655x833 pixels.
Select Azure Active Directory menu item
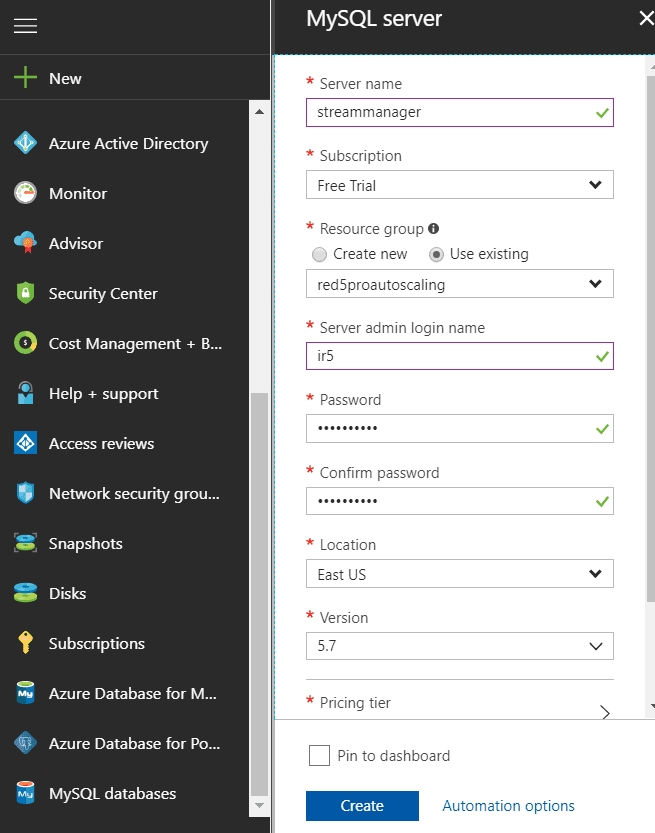(129, 143)
